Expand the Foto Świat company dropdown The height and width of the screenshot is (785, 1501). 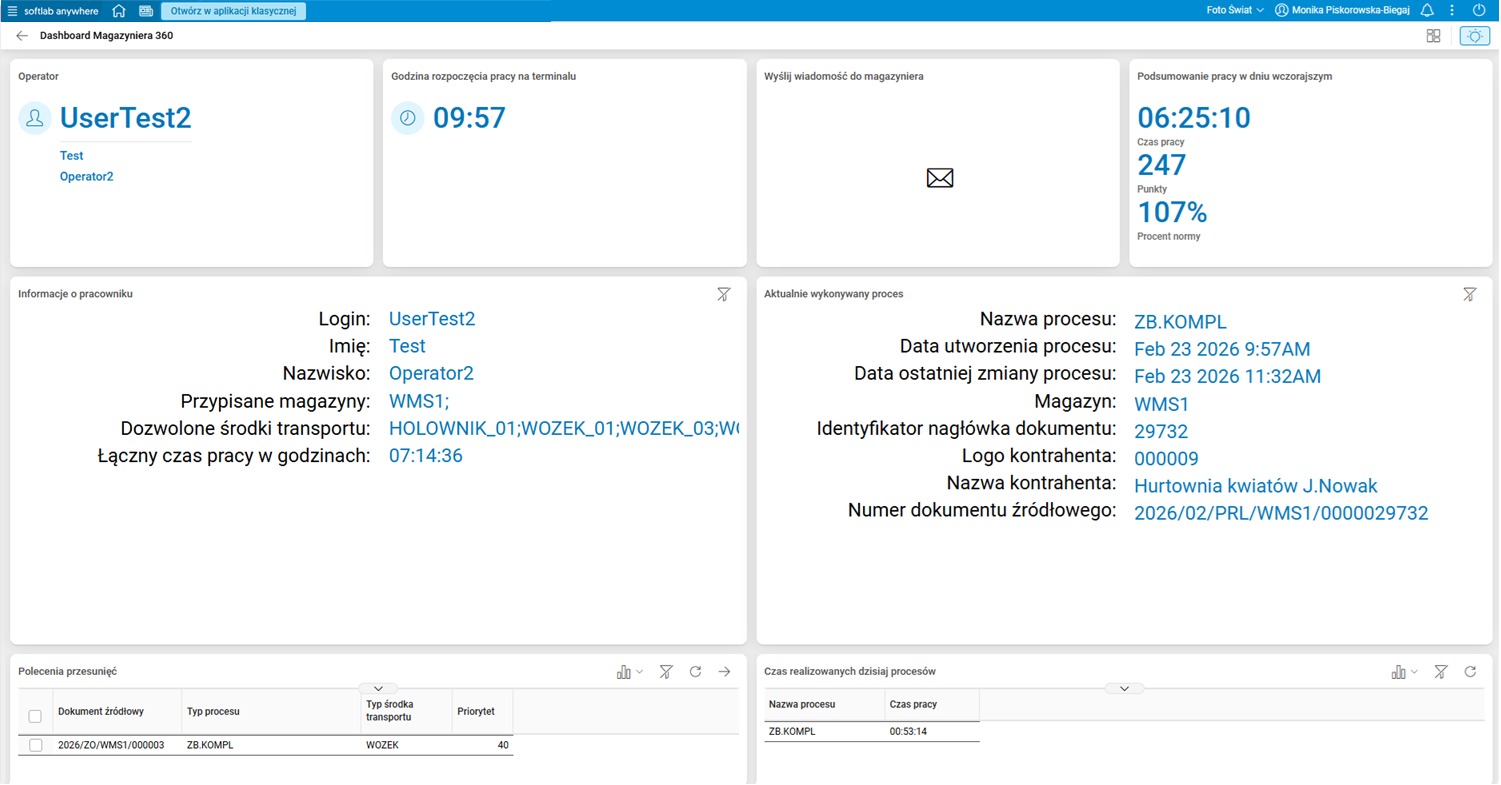click(x=1235, y=11)
